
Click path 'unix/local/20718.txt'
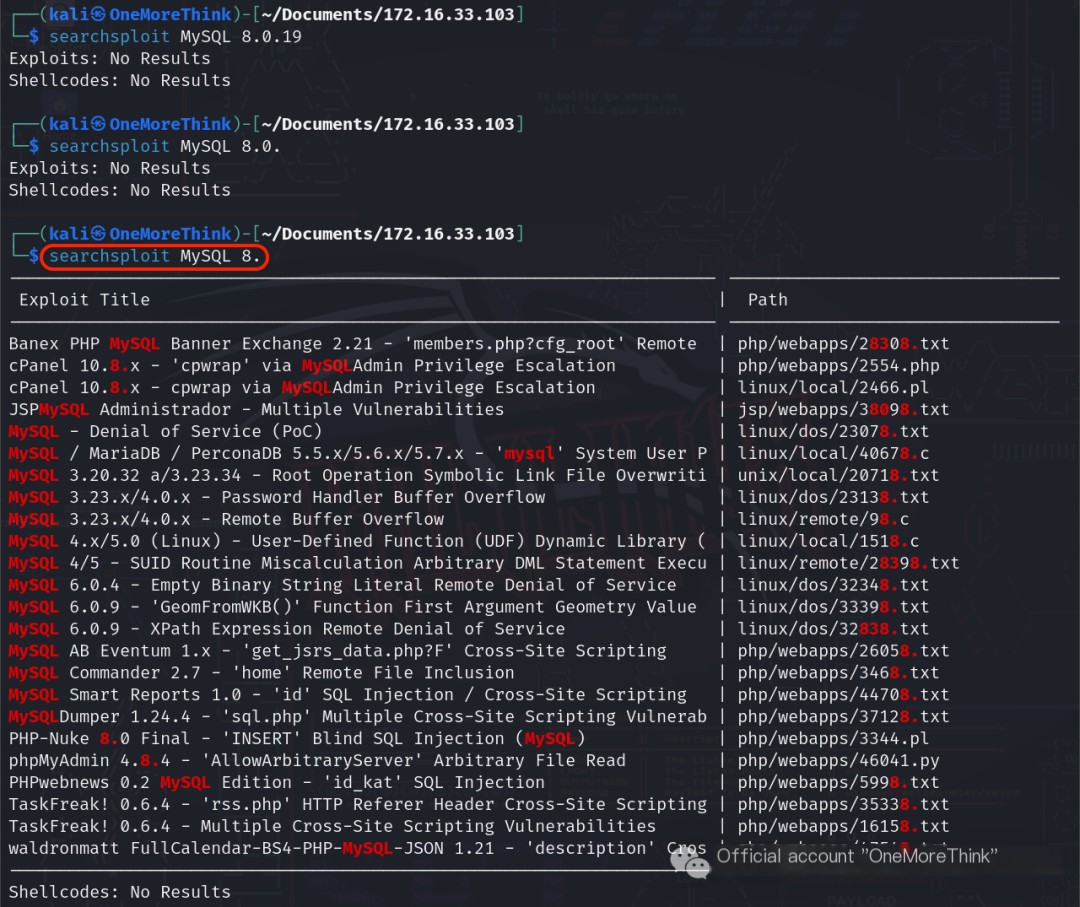(838, 476)
